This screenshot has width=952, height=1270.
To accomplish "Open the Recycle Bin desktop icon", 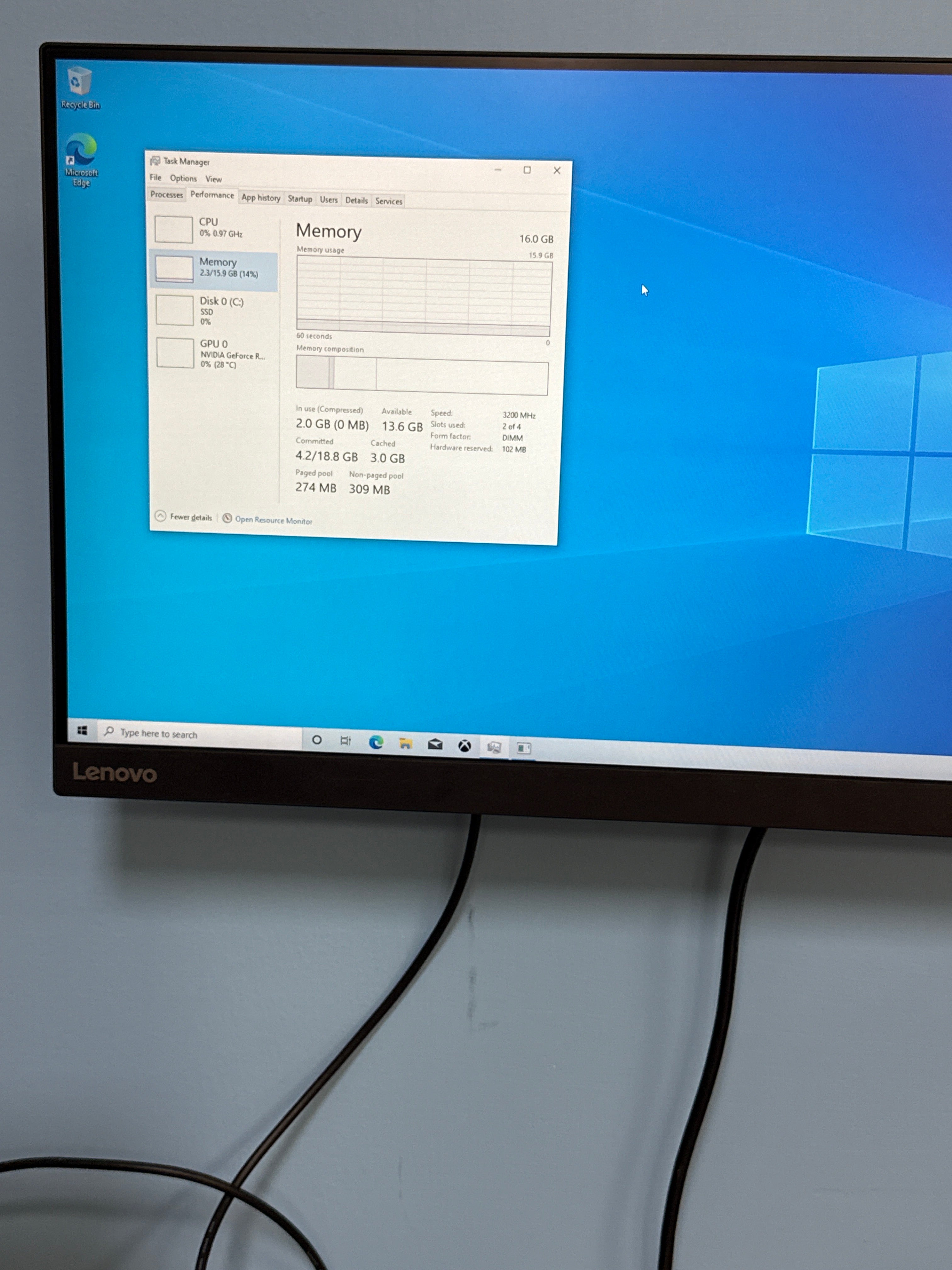I will click(80, 88).
